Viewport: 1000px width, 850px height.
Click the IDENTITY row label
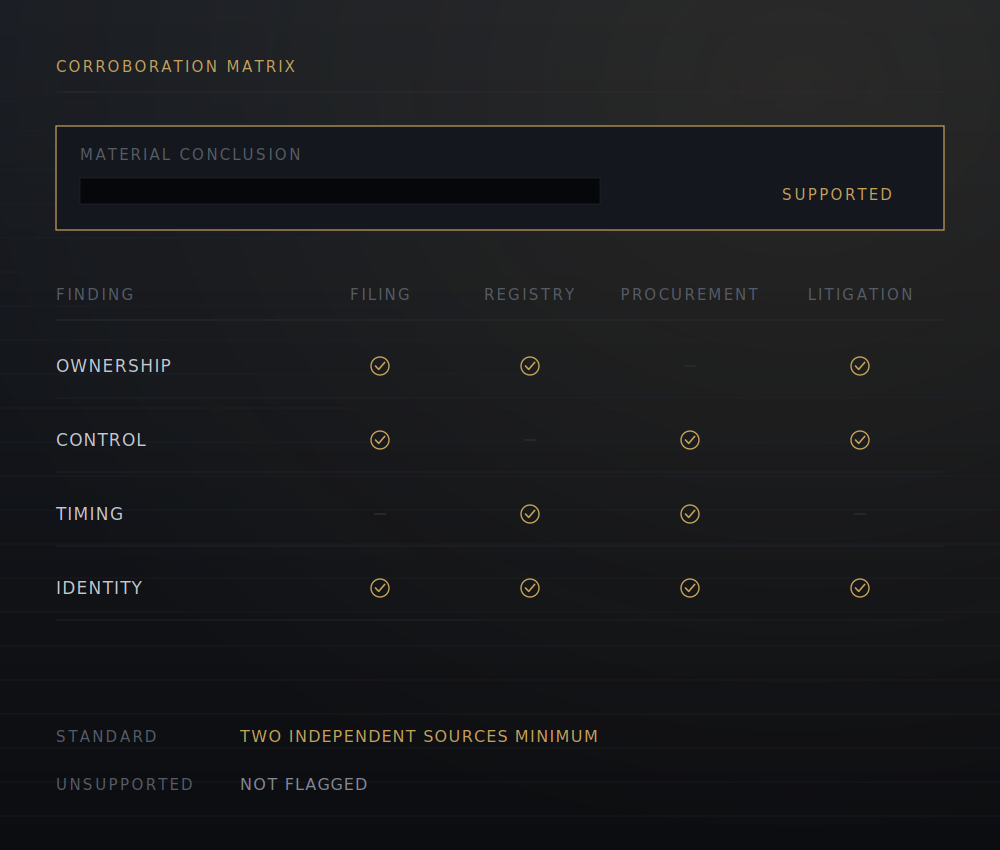pyautogui.click(x=99, y=588)
